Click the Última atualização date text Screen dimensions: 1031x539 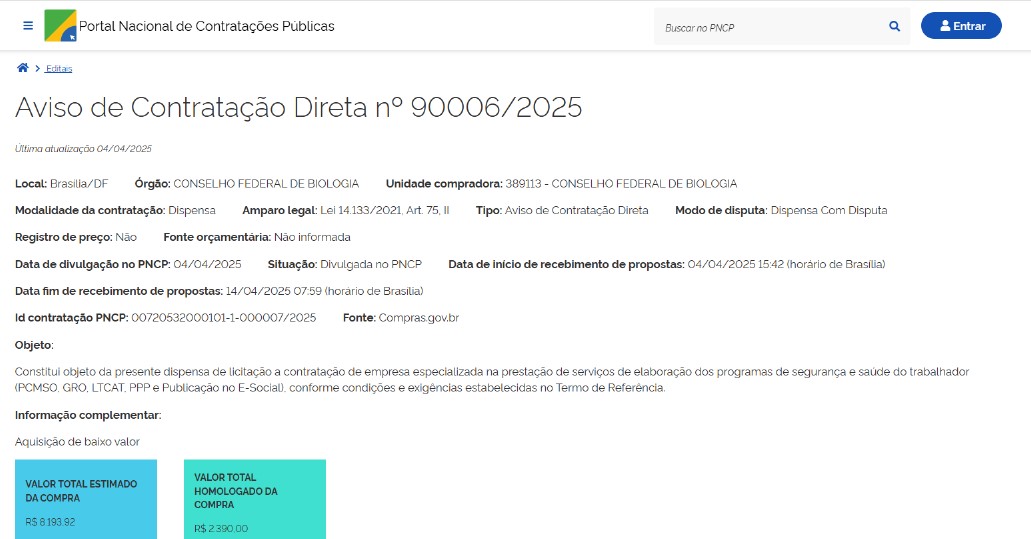pyautogui.click(x=83, y=149)
